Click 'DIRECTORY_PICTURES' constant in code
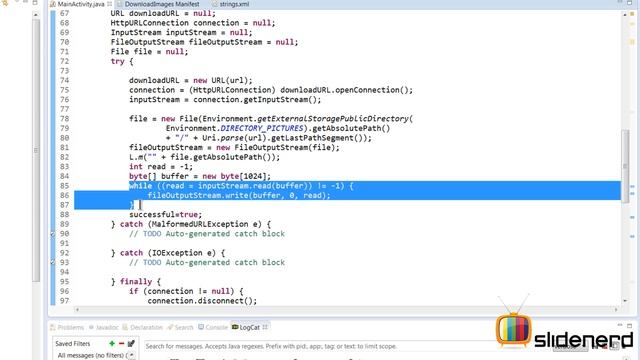Image resolution: width=640 pixels, height=360 pixels. point(262,129)
